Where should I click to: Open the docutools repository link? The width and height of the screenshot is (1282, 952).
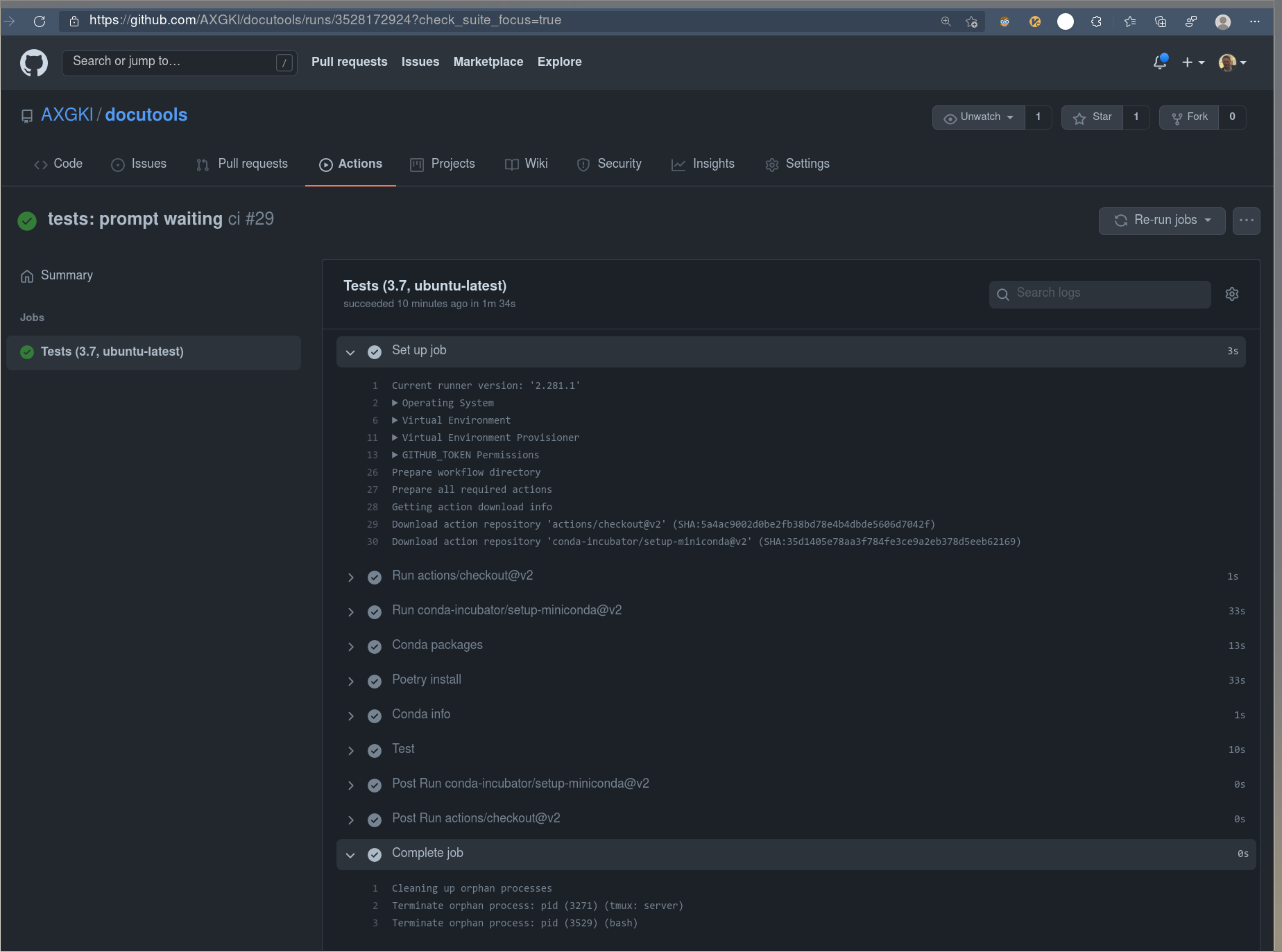tap(146, 115)
